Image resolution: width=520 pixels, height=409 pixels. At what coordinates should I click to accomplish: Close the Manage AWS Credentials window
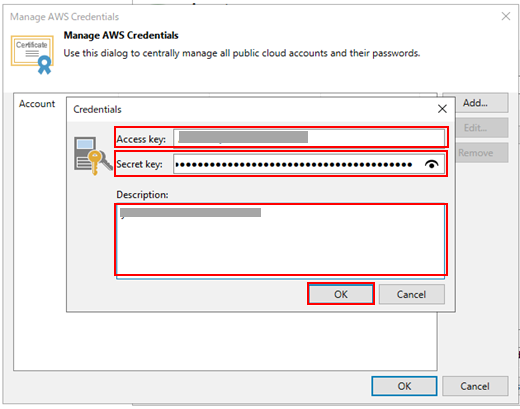506,16
